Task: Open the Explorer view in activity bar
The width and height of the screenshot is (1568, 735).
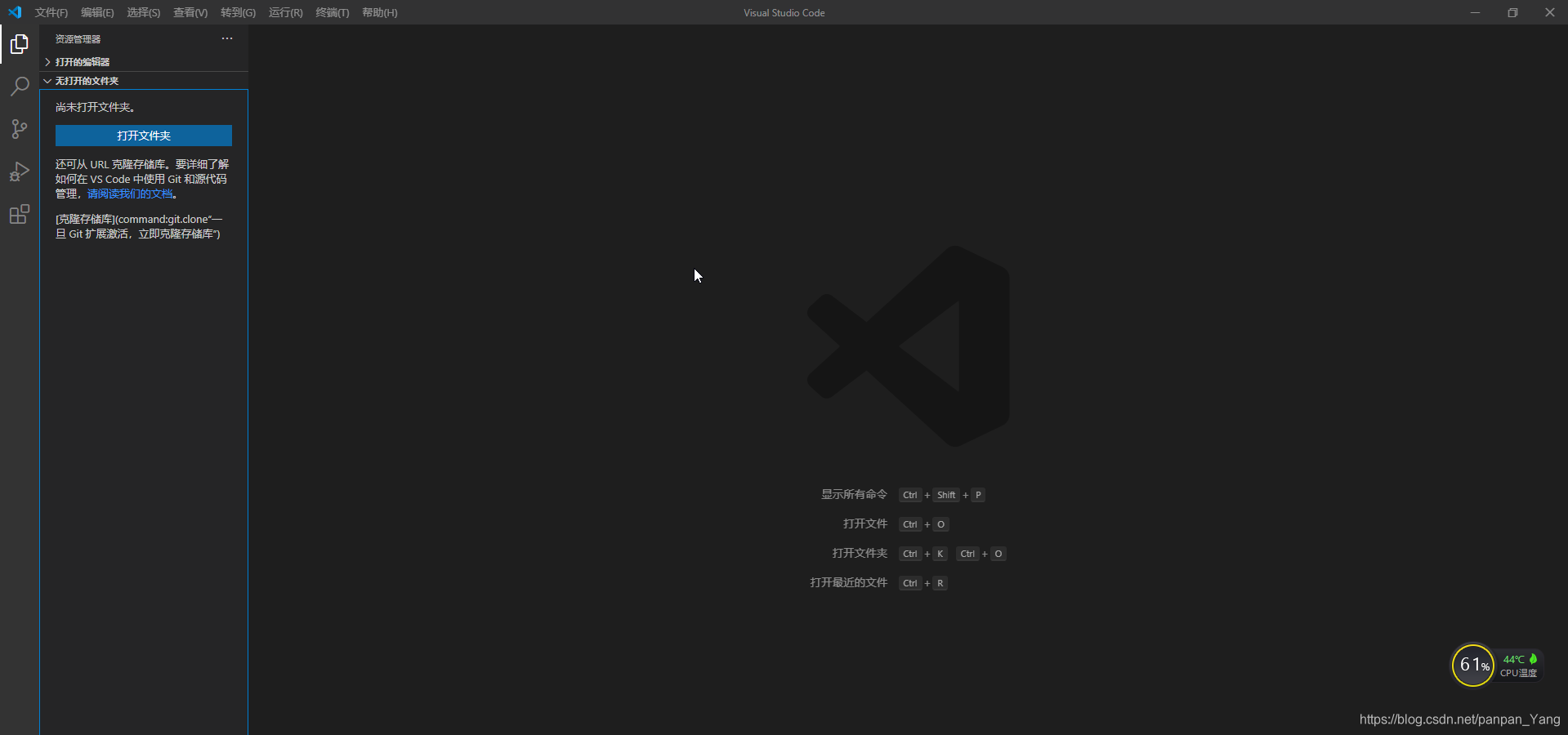Action: (x=20, y=44)
